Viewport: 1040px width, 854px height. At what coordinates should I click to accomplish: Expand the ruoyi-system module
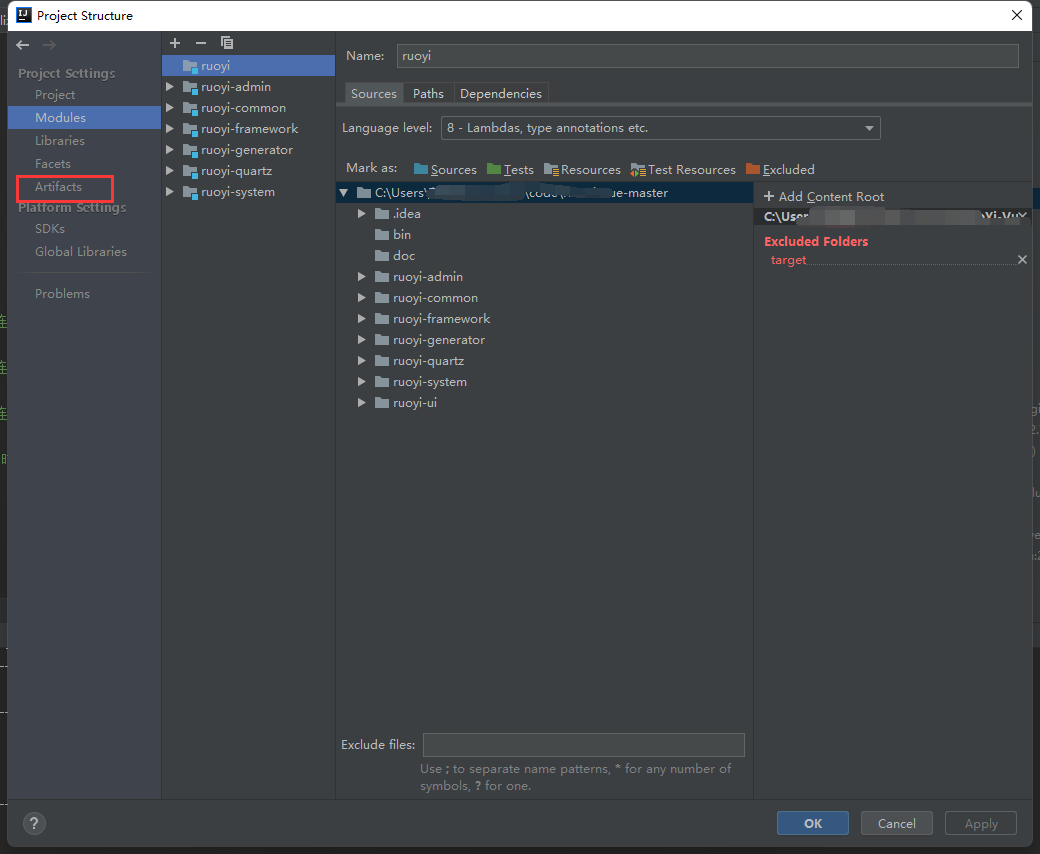pyautogui.click(x=170, y=192)
